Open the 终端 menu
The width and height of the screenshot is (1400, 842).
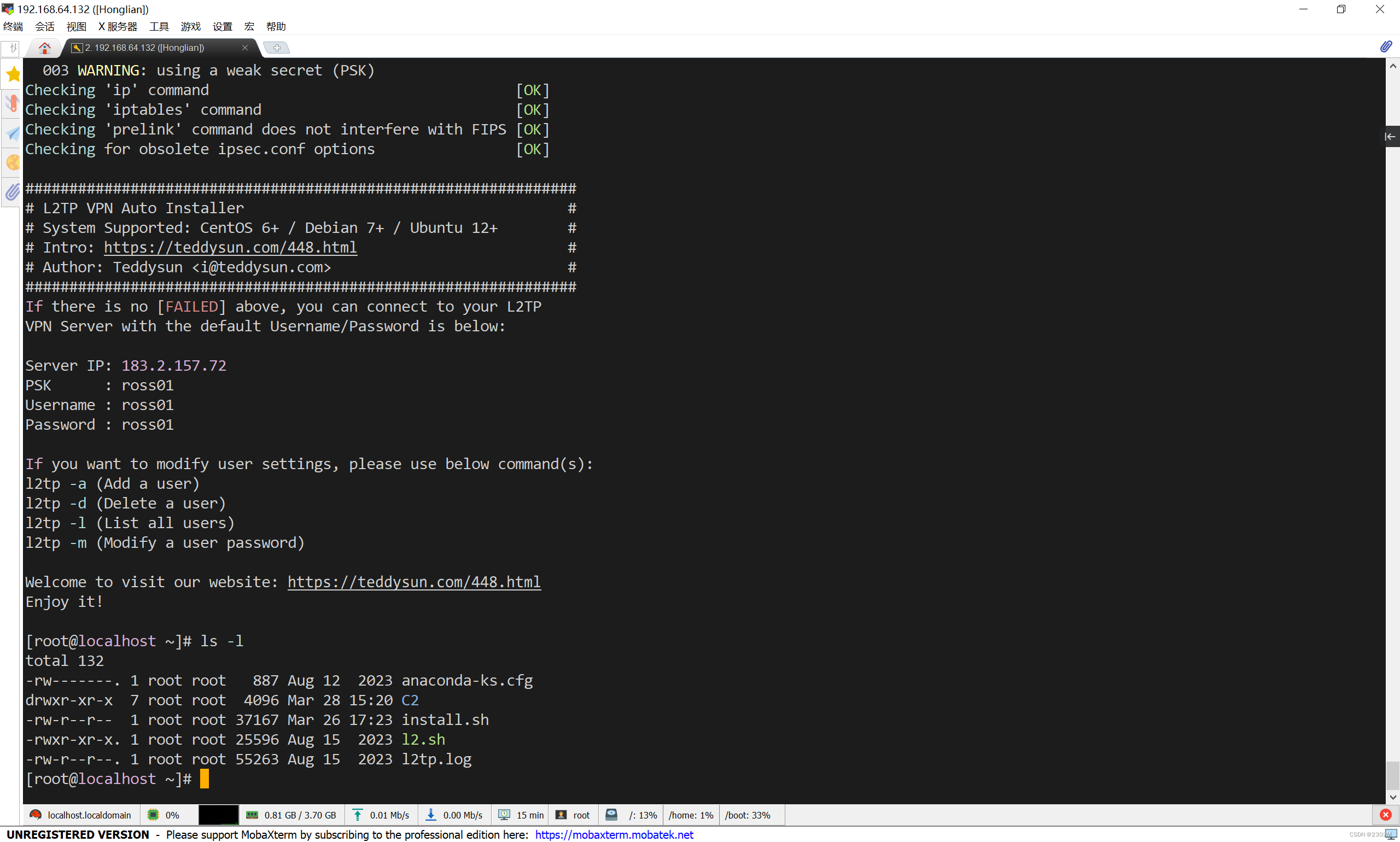pos(13,27)
